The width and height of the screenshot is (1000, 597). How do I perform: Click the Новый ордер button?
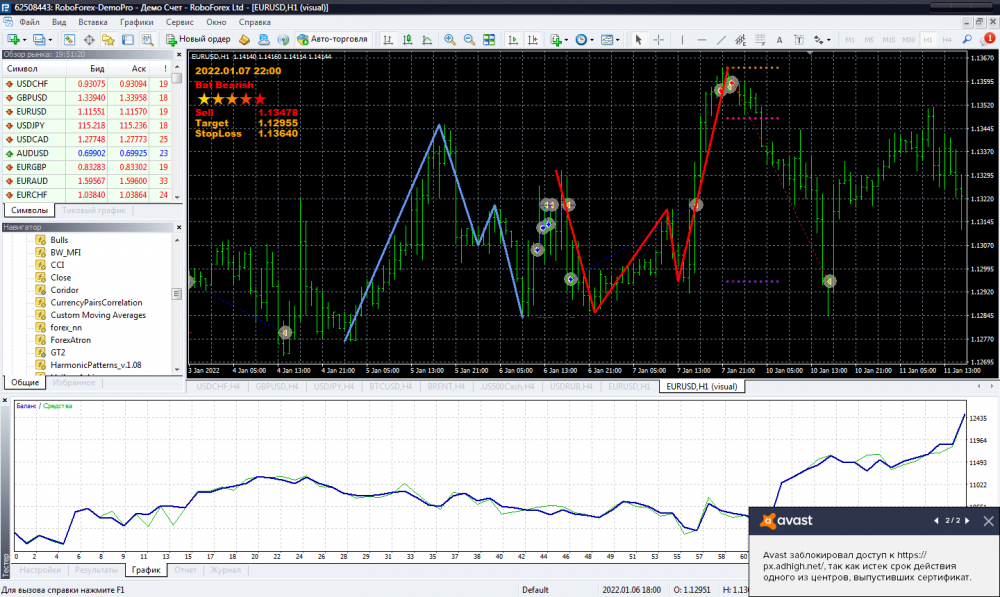coord(199,40)
